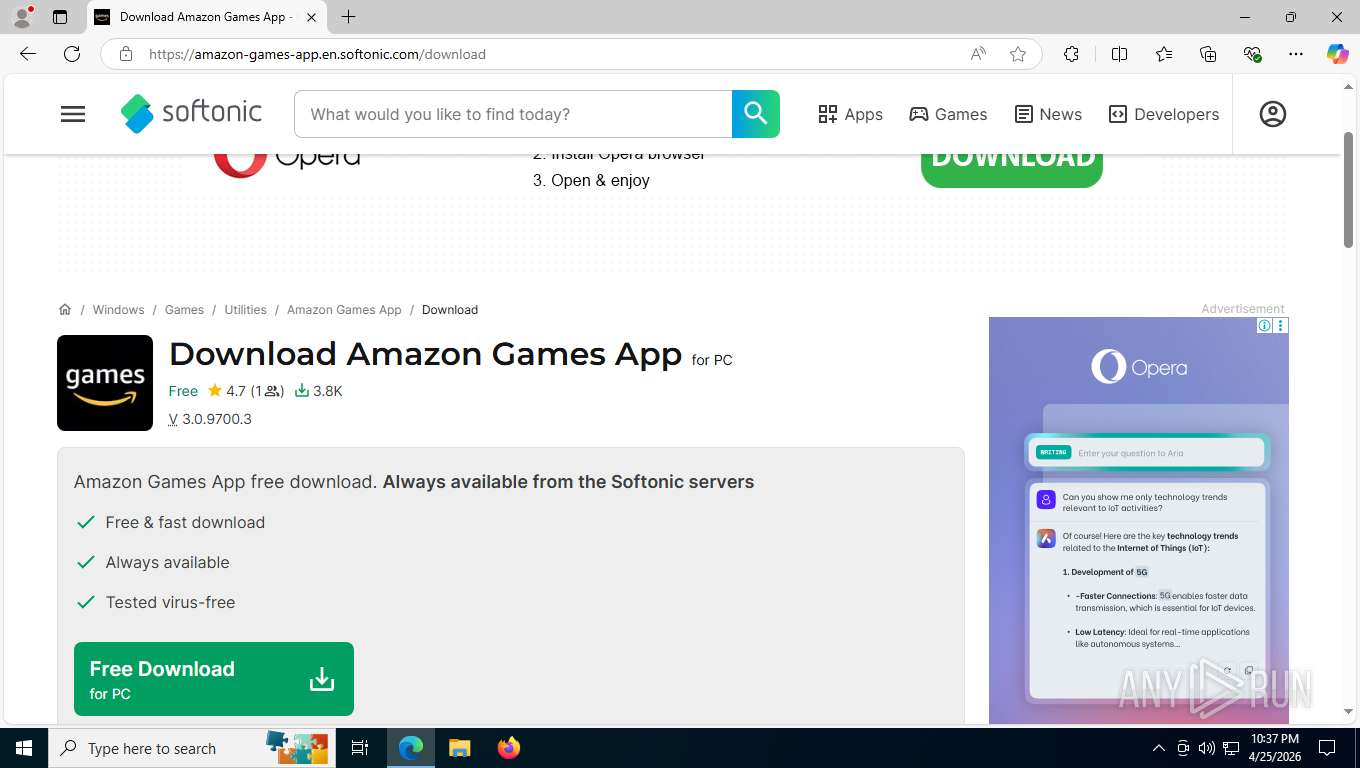Click the ad info icon on Opera ad
Screen dimensions: 1360x768
pos(1265,326)
